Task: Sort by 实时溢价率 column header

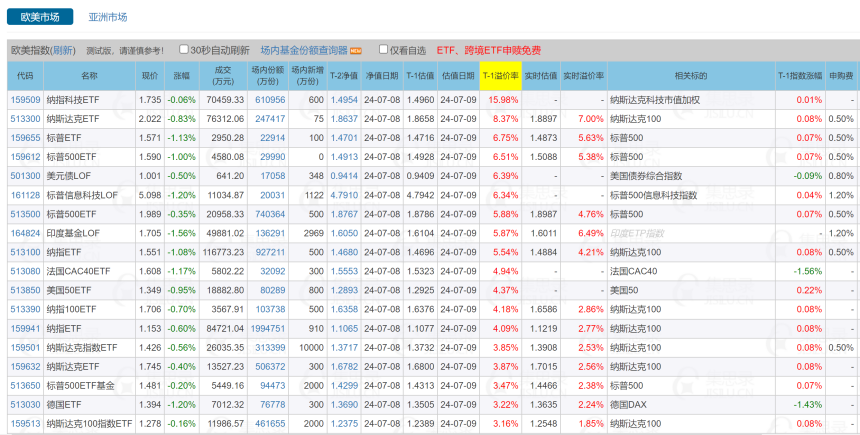Action: click(x=583, y=75)
